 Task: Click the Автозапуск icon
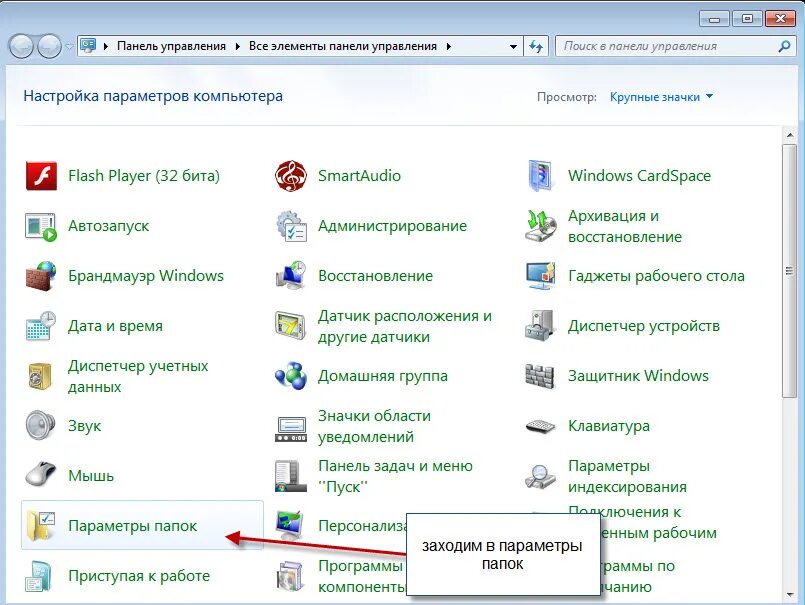tap(41, 226)
